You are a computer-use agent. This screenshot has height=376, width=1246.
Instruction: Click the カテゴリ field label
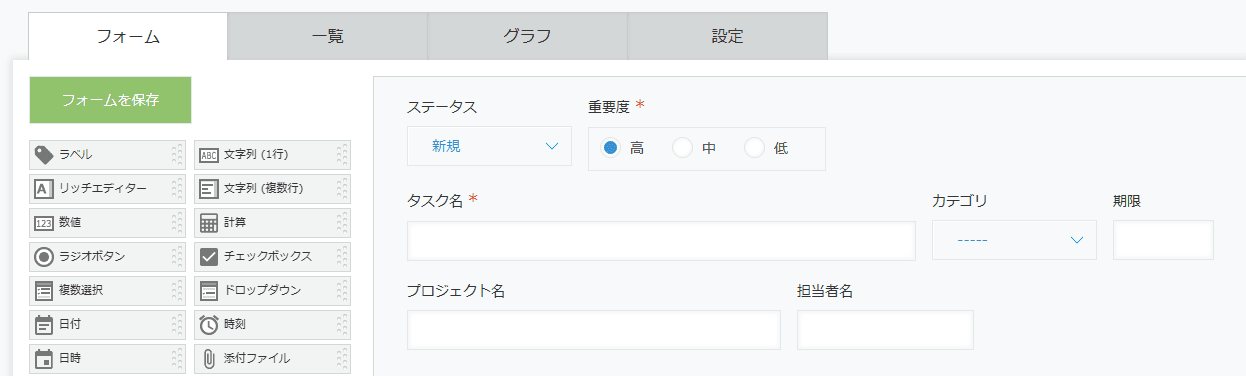pos(960,201)
